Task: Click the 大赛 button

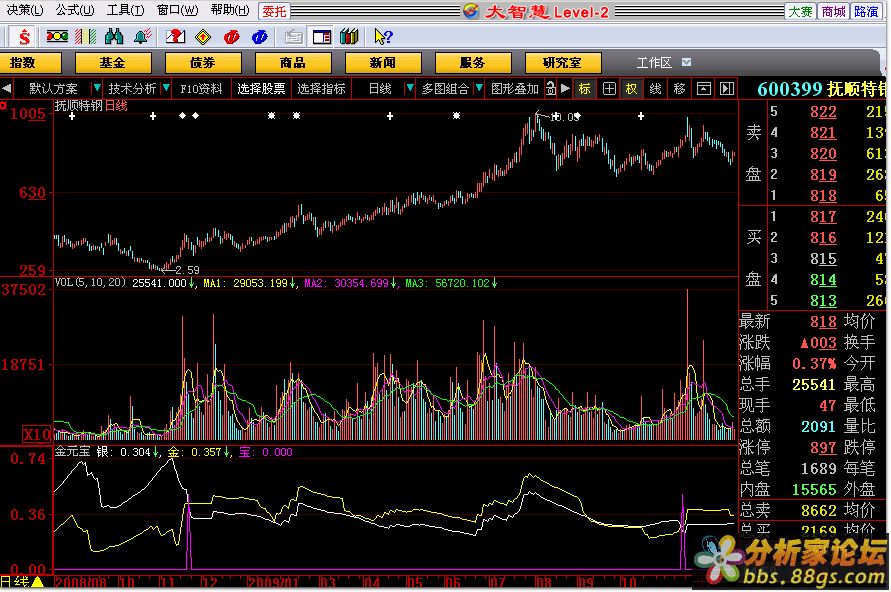Action: [801, 11]
